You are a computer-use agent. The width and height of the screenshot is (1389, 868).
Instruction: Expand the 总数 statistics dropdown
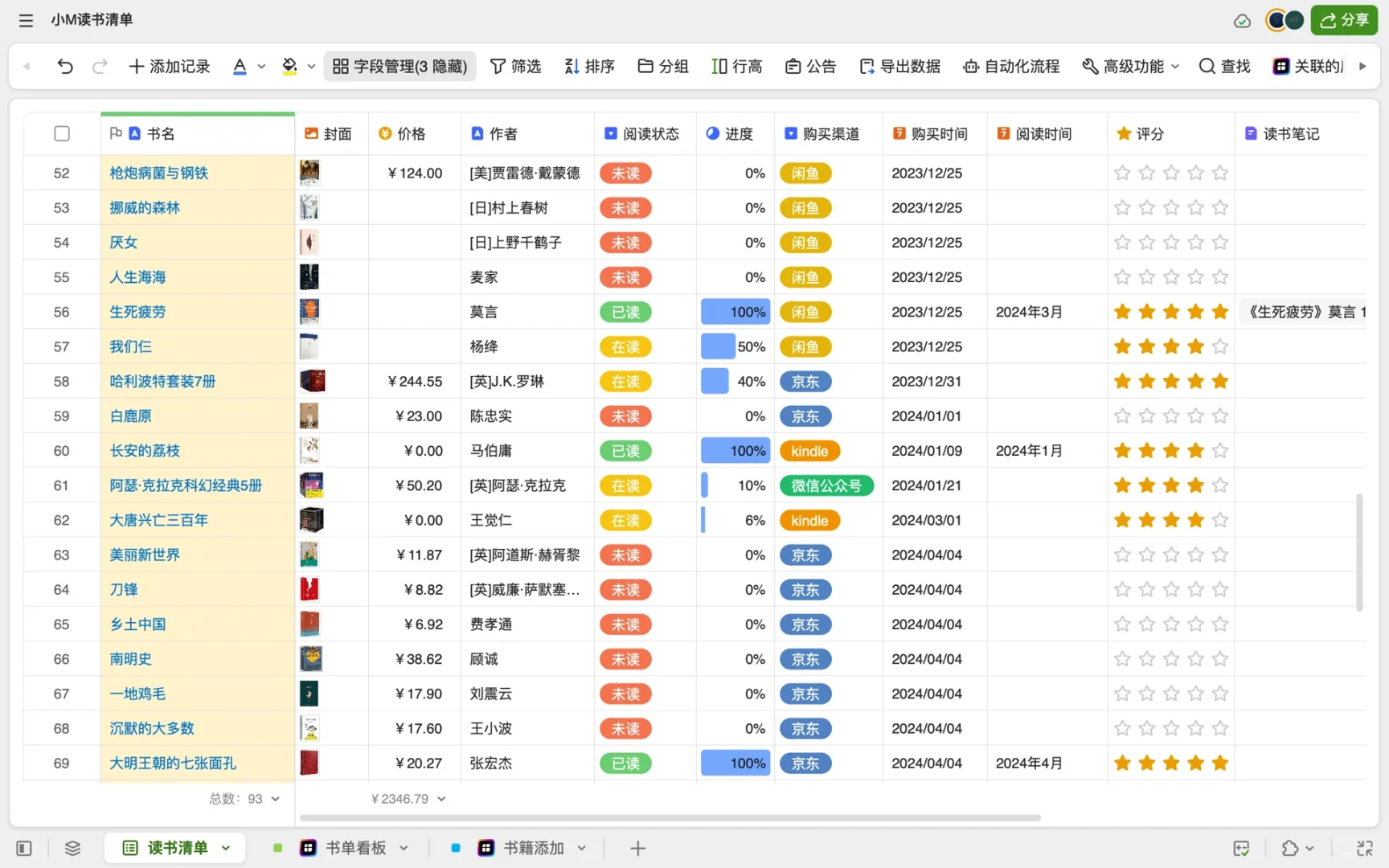tap(273, 798)
